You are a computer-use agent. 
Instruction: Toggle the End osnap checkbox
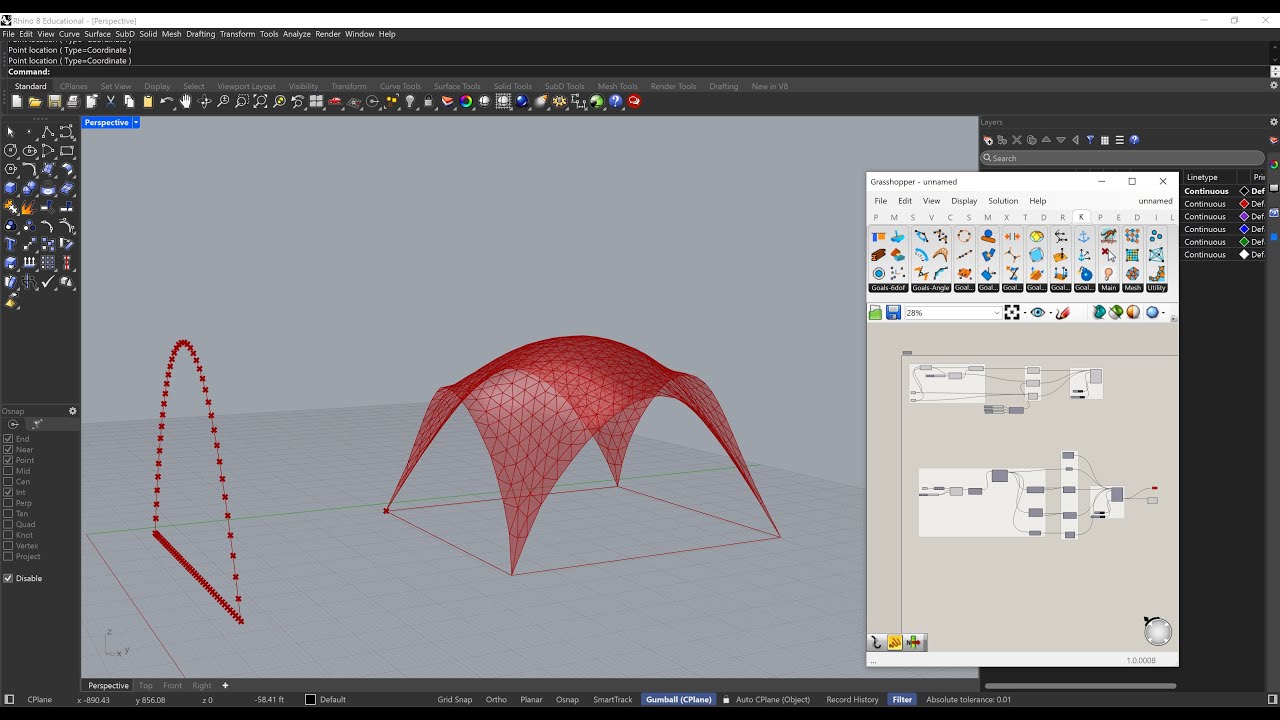point(9,439)
